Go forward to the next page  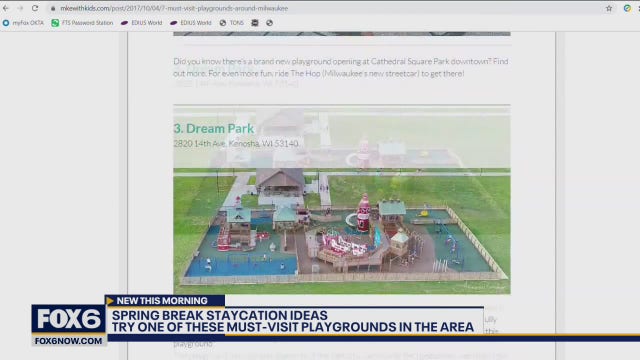pos(20,8)
